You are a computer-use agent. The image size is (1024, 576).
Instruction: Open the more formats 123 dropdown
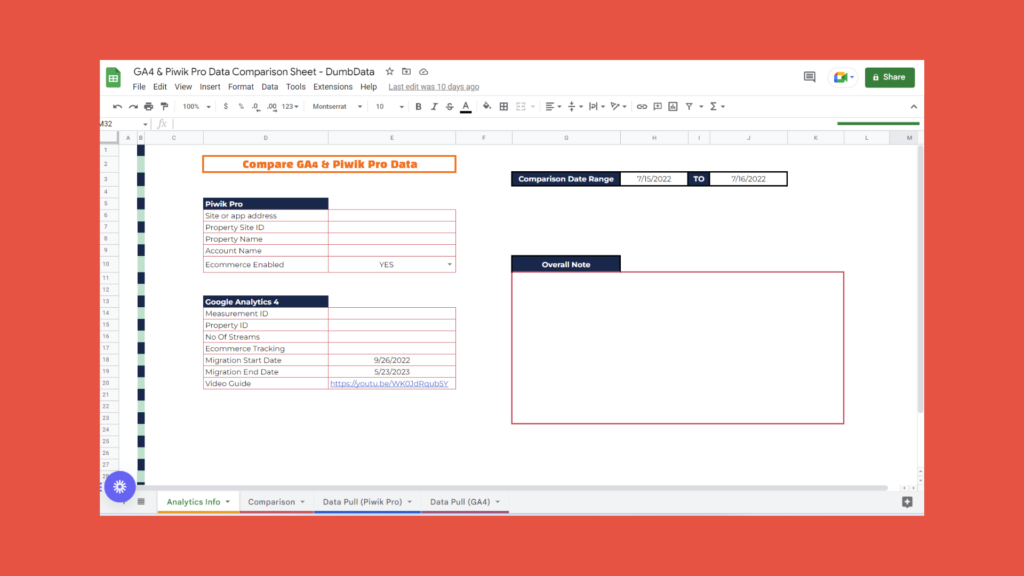point(291,106)
